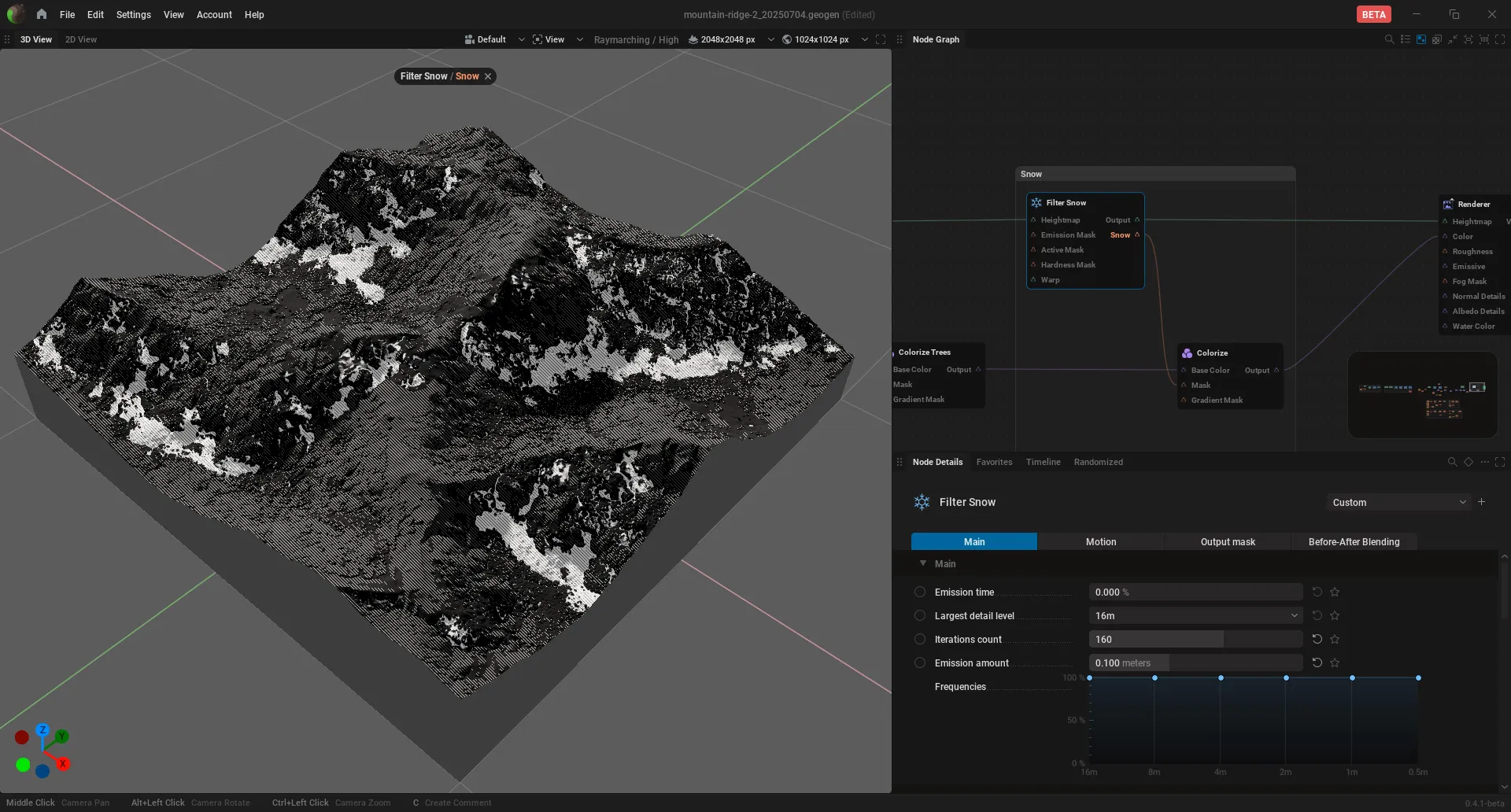The image size is (1511, 812).
Task: Reset the Iterations count value
Action: tap(1317, 639)
